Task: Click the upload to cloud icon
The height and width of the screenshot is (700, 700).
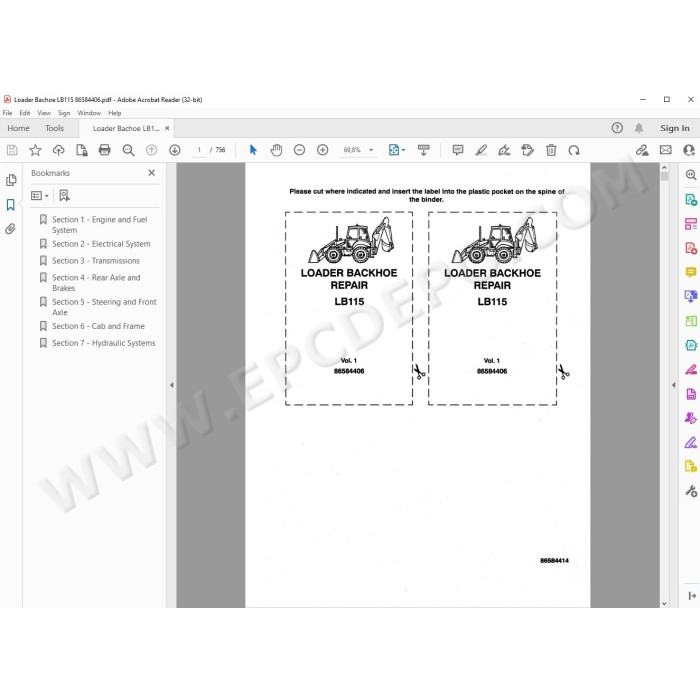Action: [58, 150]
